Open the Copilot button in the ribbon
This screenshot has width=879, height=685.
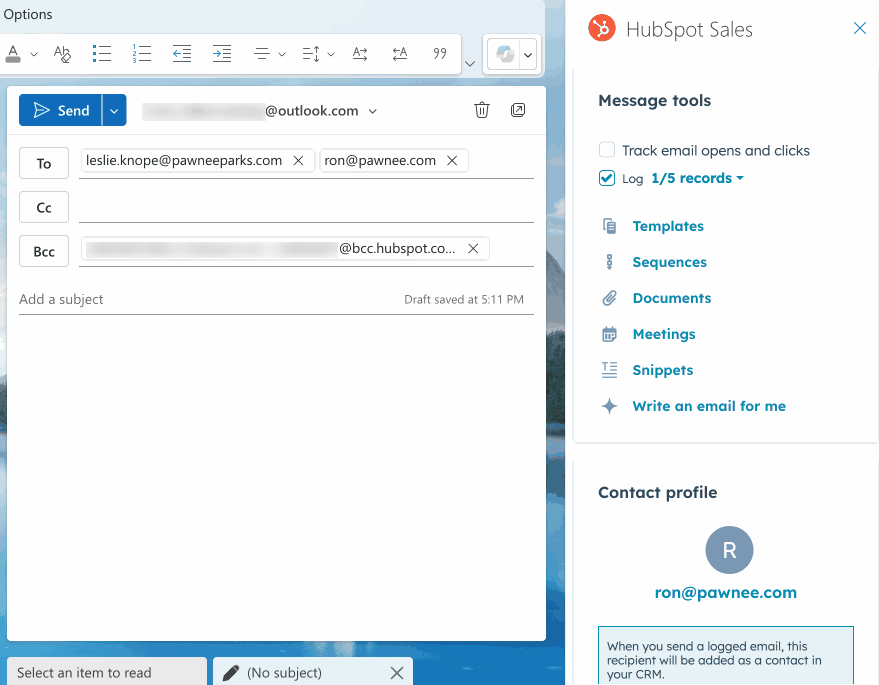point(505,54)
